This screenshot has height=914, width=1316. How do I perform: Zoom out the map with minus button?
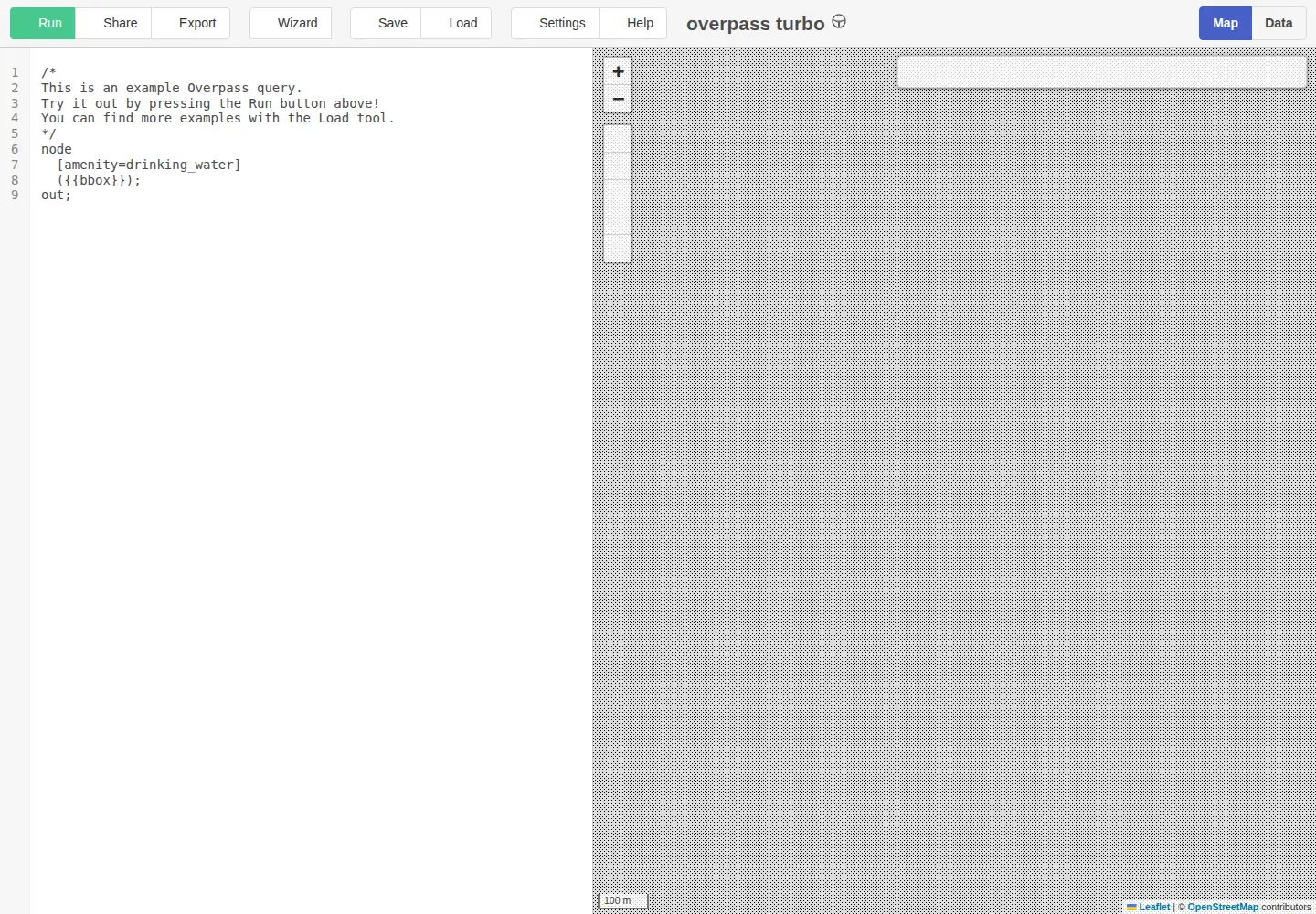coord(618,99)
